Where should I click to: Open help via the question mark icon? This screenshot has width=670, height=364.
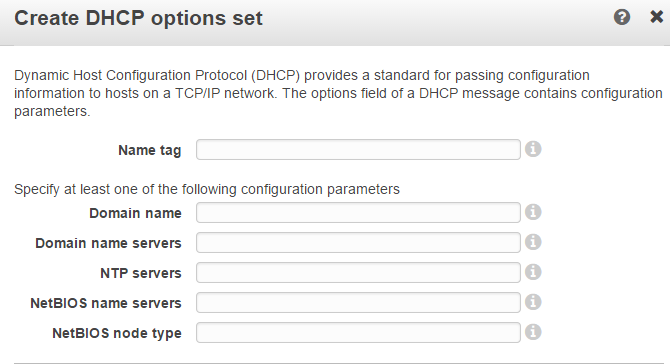click(x=622, y=17)
